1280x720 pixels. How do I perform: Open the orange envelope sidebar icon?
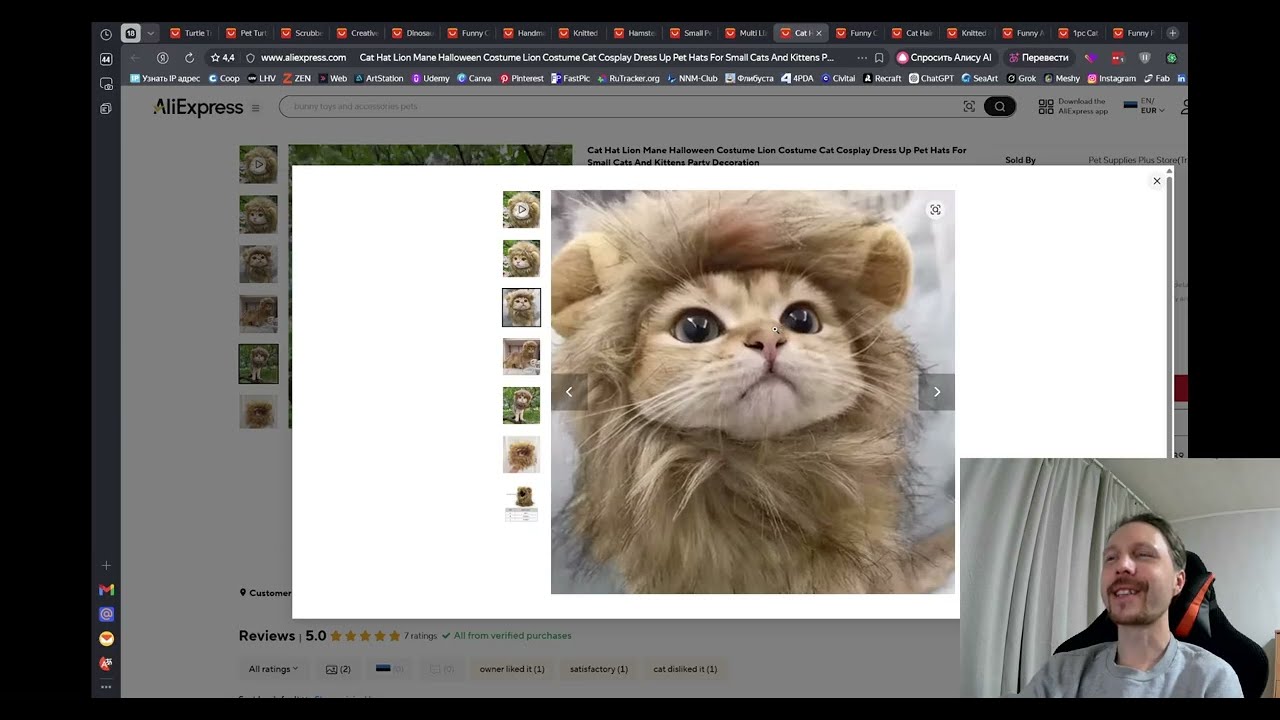click(x=106, y=638)
